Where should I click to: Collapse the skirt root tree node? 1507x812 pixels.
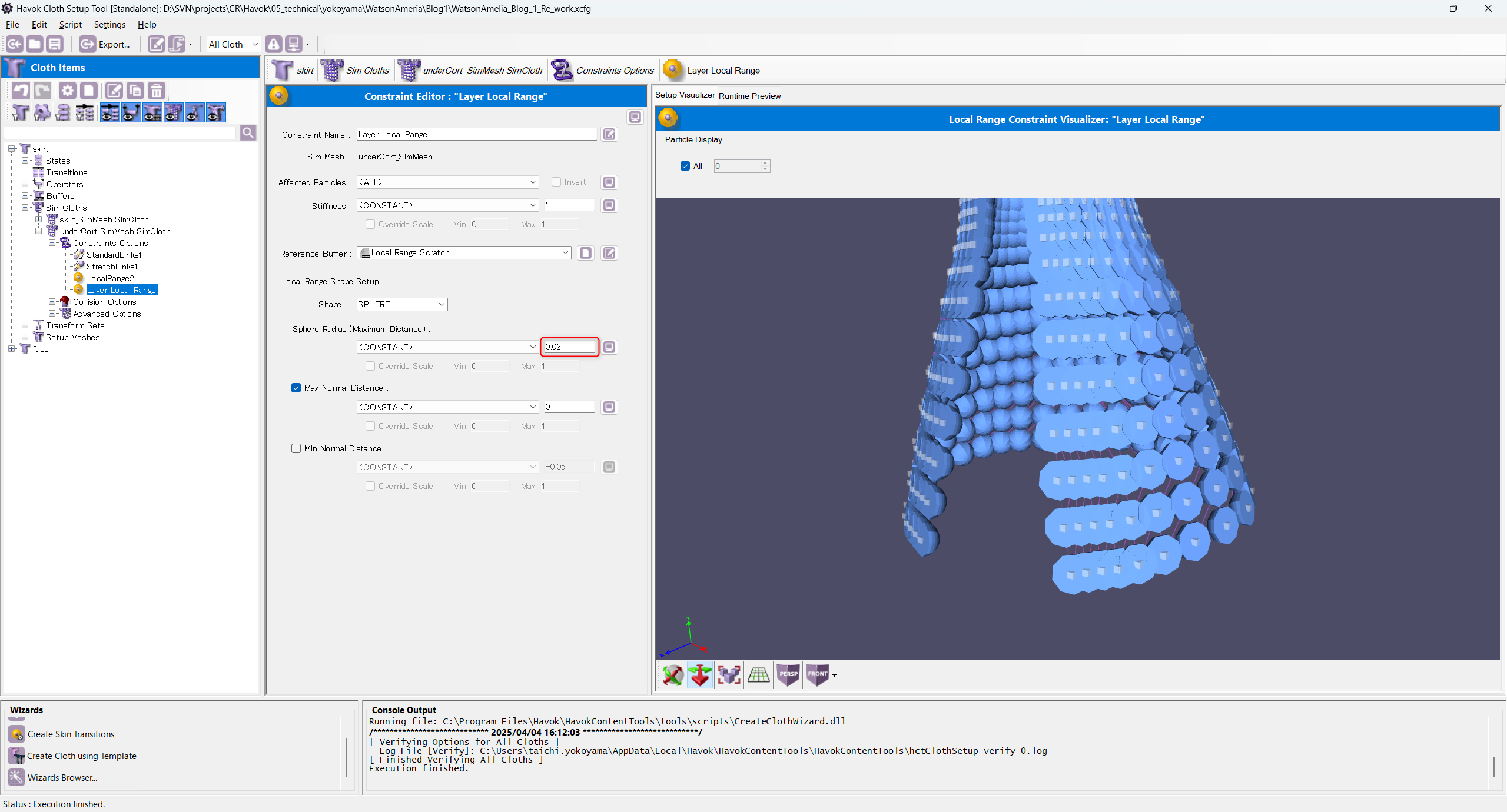11,149
